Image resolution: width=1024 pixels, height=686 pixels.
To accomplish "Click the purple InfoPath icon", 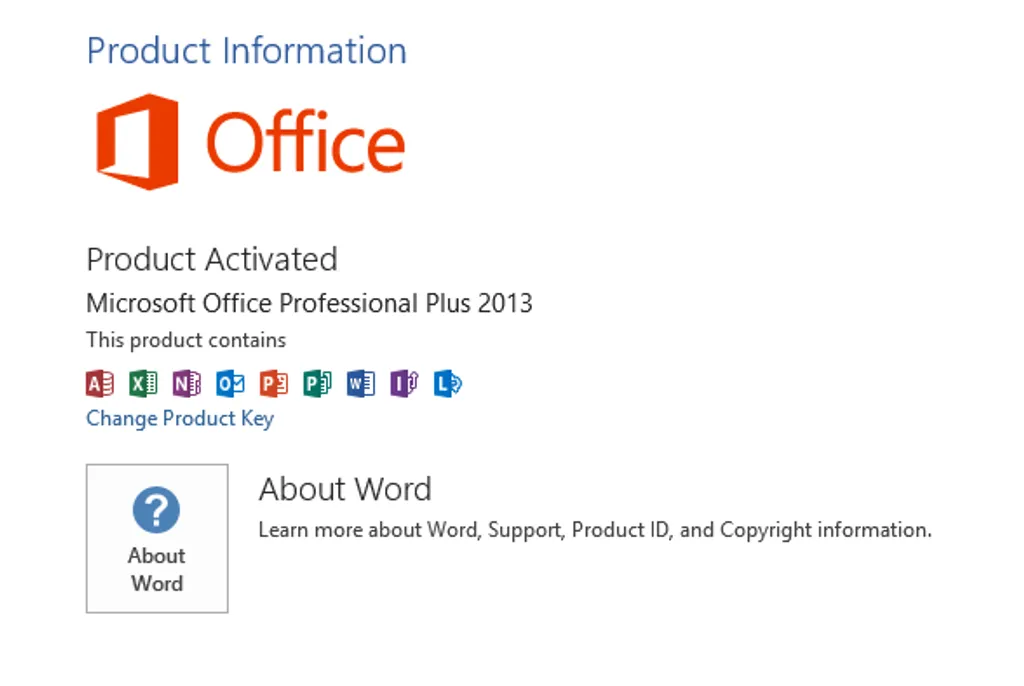I will [404, 383].
